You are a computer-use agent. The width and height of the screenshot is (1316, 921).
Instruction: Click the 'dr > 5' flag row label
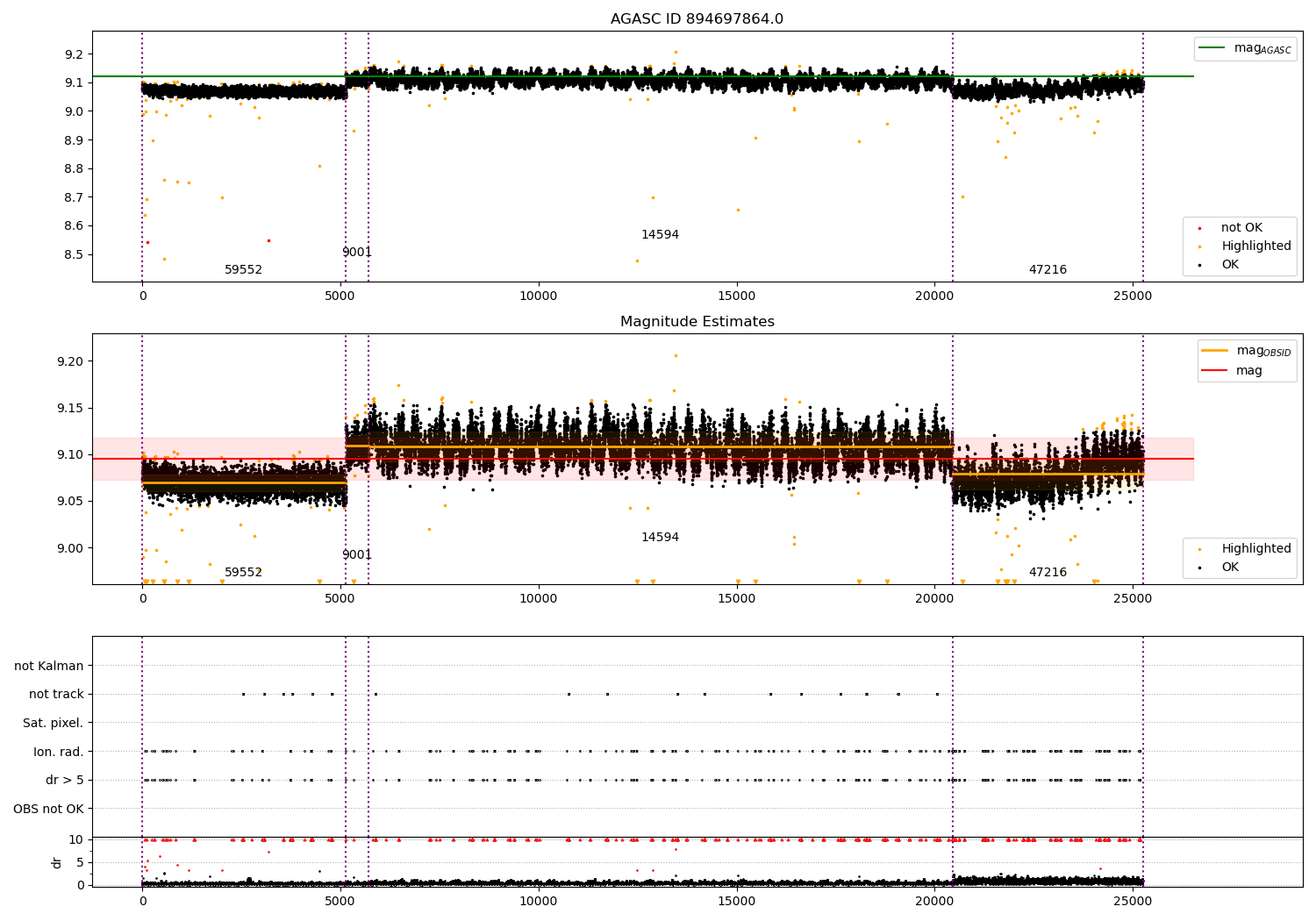pyautogui.click(x=65, y=781)
